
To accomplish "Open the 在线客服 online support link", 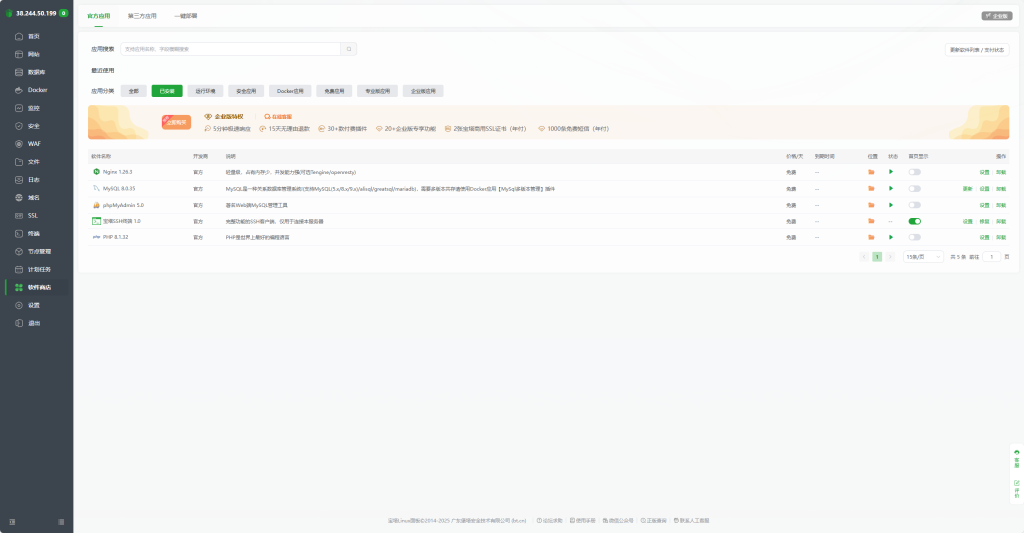I will point(278,117).
